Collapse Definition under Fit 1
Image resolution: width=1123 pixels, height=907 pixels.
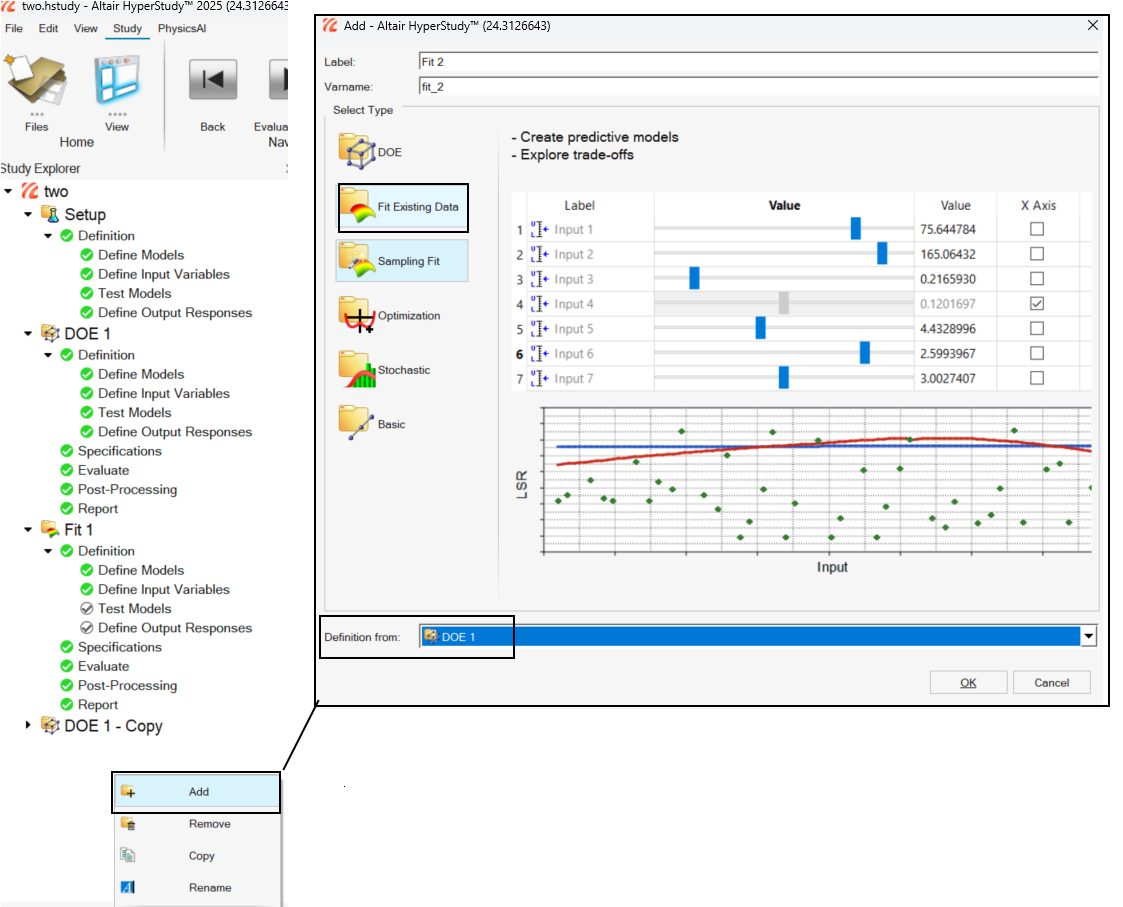tap(48, 551)
